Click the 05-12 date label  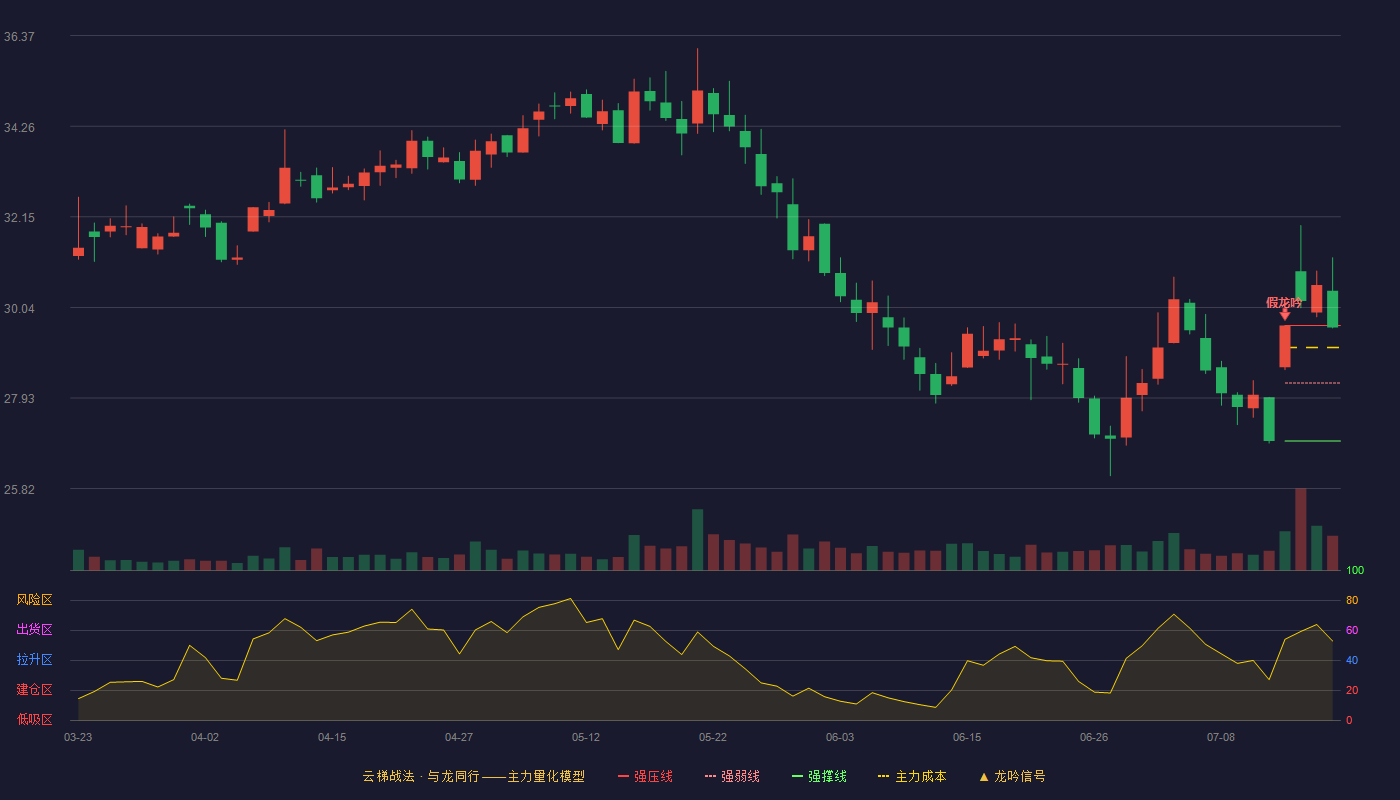[586, 737]
